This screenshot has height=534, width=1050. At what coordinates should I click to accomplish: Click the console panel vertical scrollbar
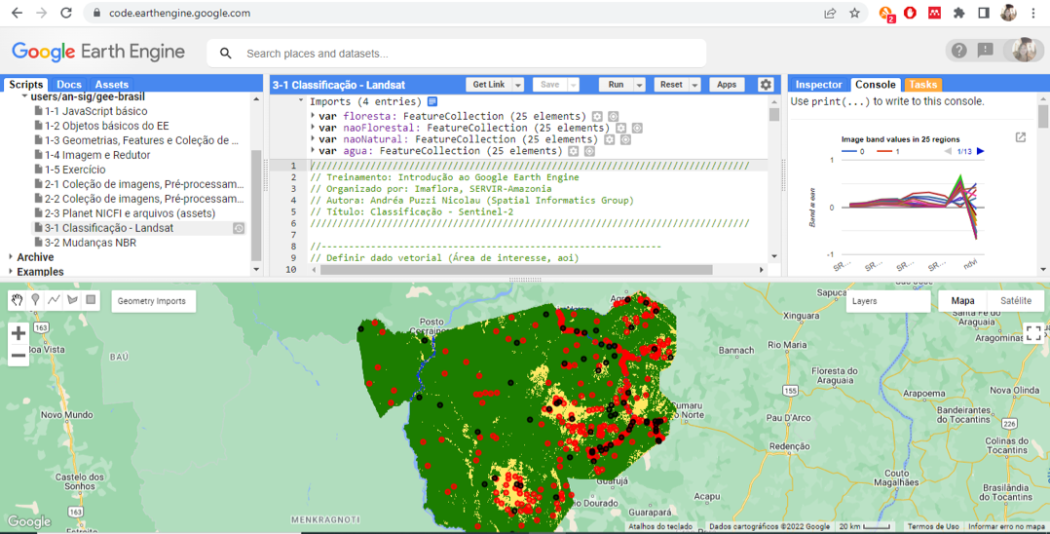tap(1043, 116)
